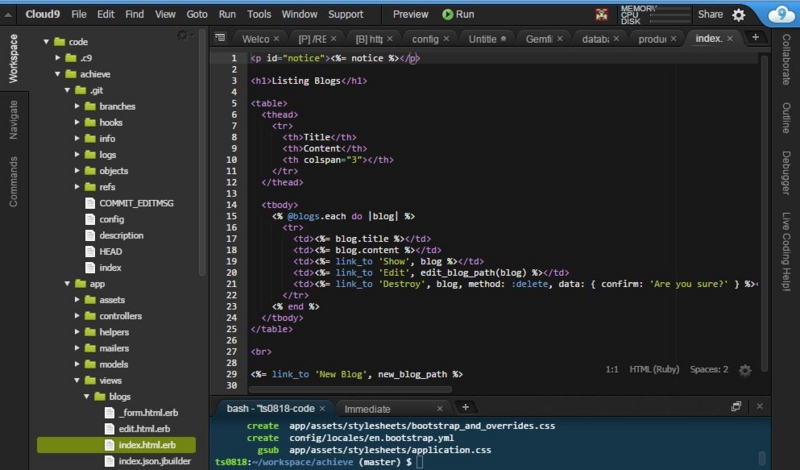Open the Navigate side panel
Image resolution: width=800 pixels, height=470 pixels.
(x=13, y=120)
